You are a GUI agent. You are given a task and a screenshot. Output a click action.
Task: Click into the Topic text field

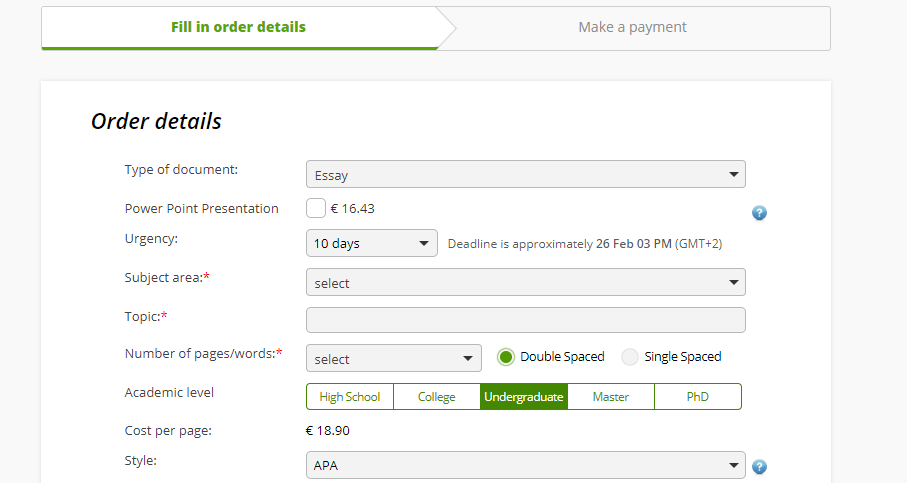click(525, 320)
